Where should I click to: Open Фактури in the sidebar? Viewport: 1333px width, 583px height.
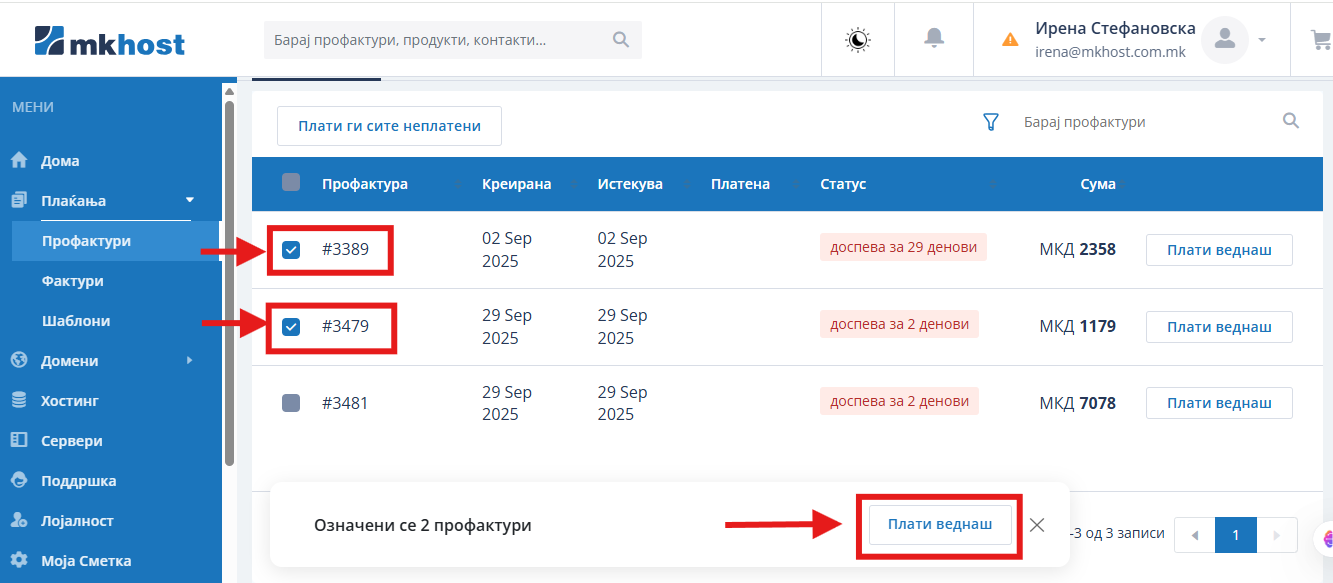tap(72, 281)
